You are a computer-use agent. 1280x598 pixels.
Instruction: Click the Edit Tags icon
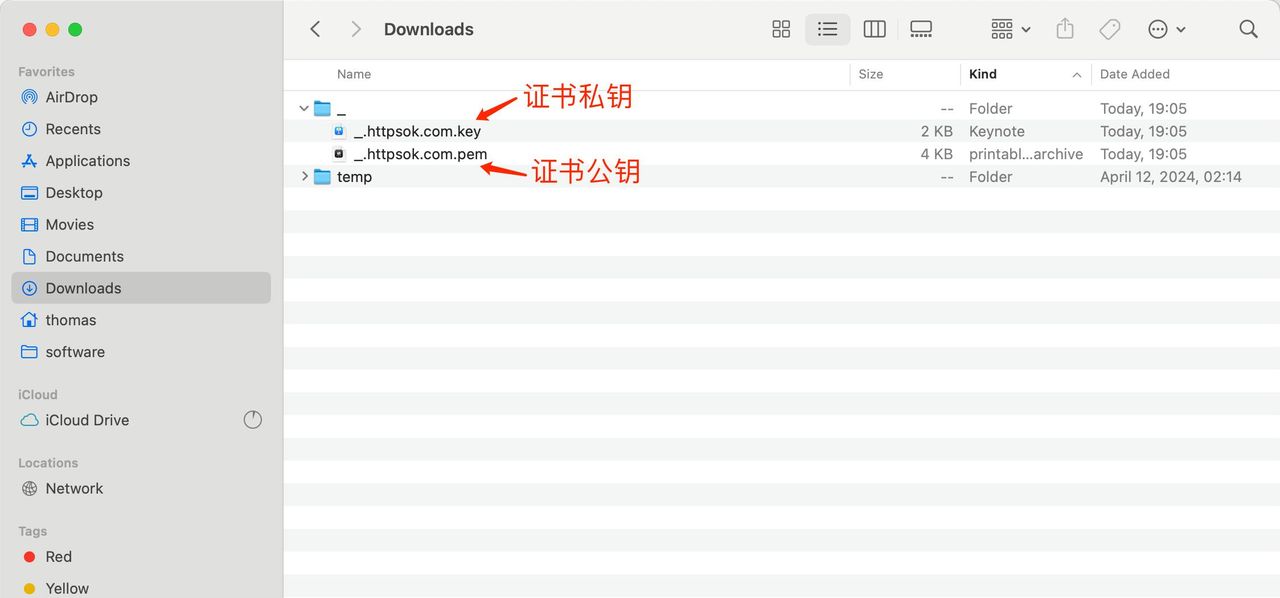click(1110, 29)
